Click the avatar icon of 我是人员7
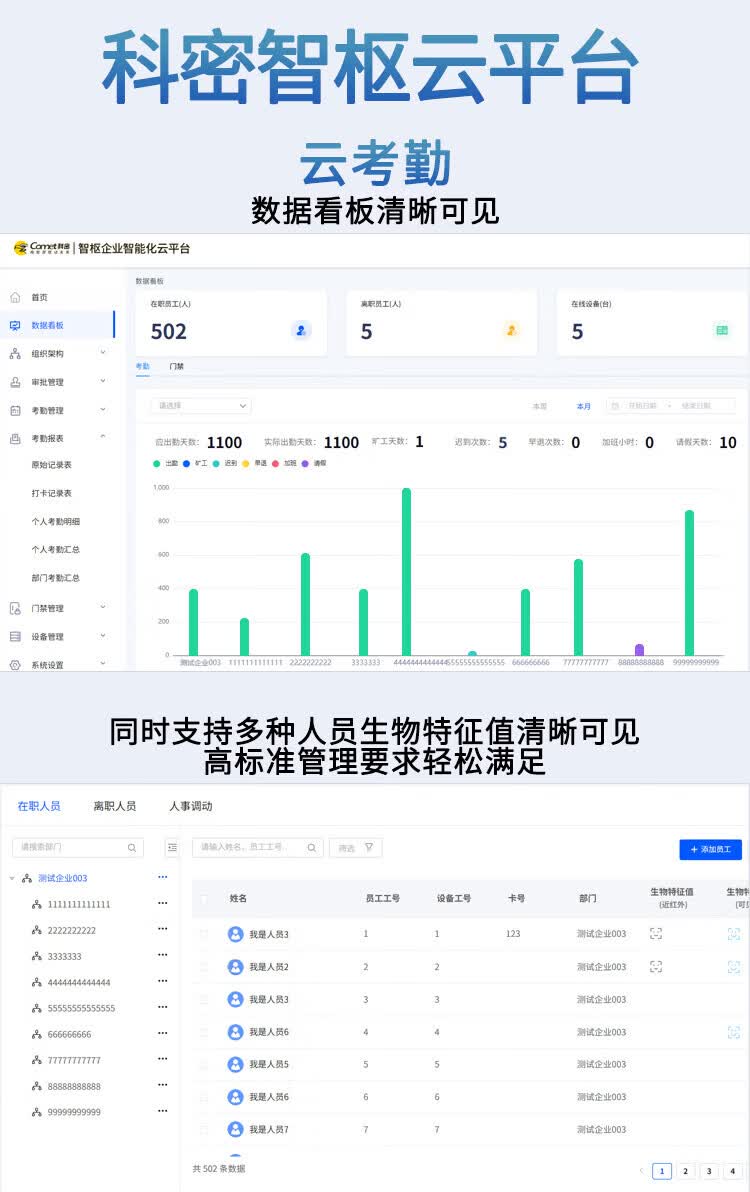 point(236,1129)
